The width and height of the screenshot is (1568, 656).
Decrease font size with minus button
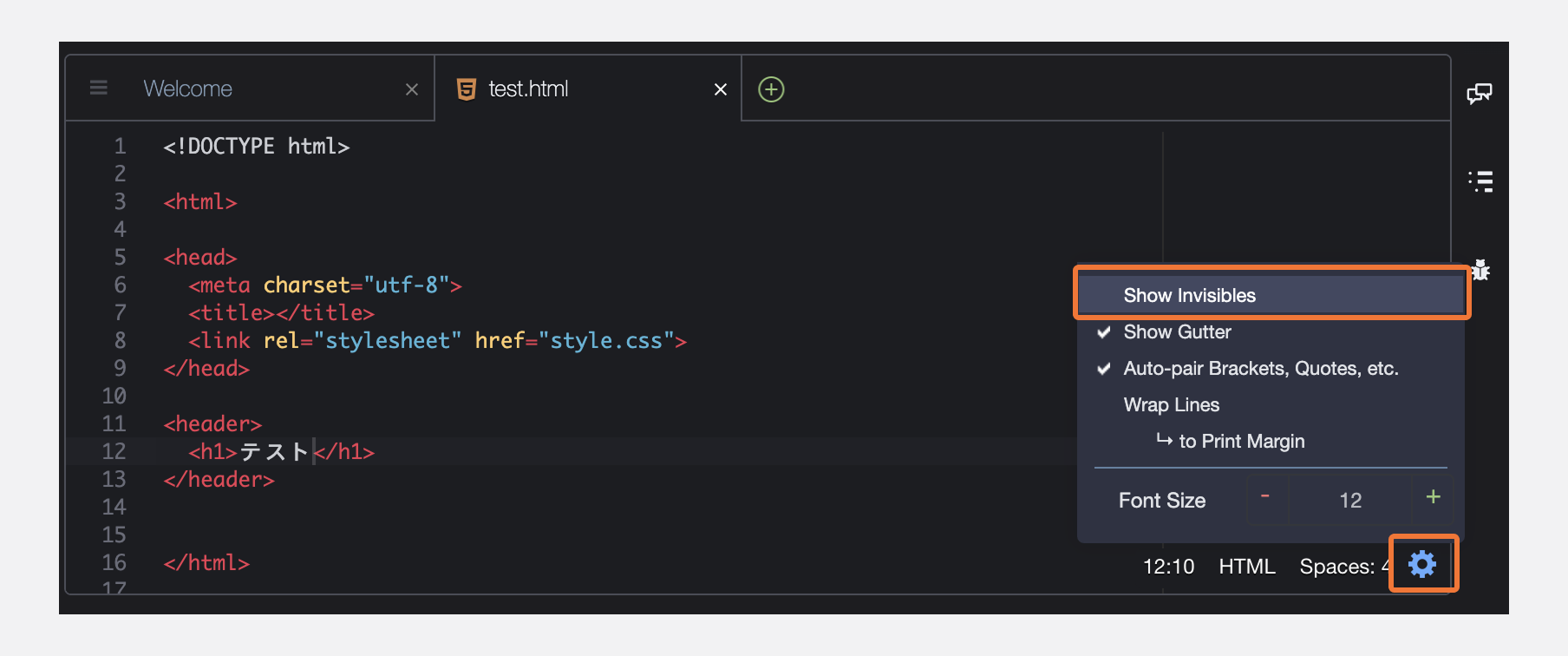(1266, 499)
